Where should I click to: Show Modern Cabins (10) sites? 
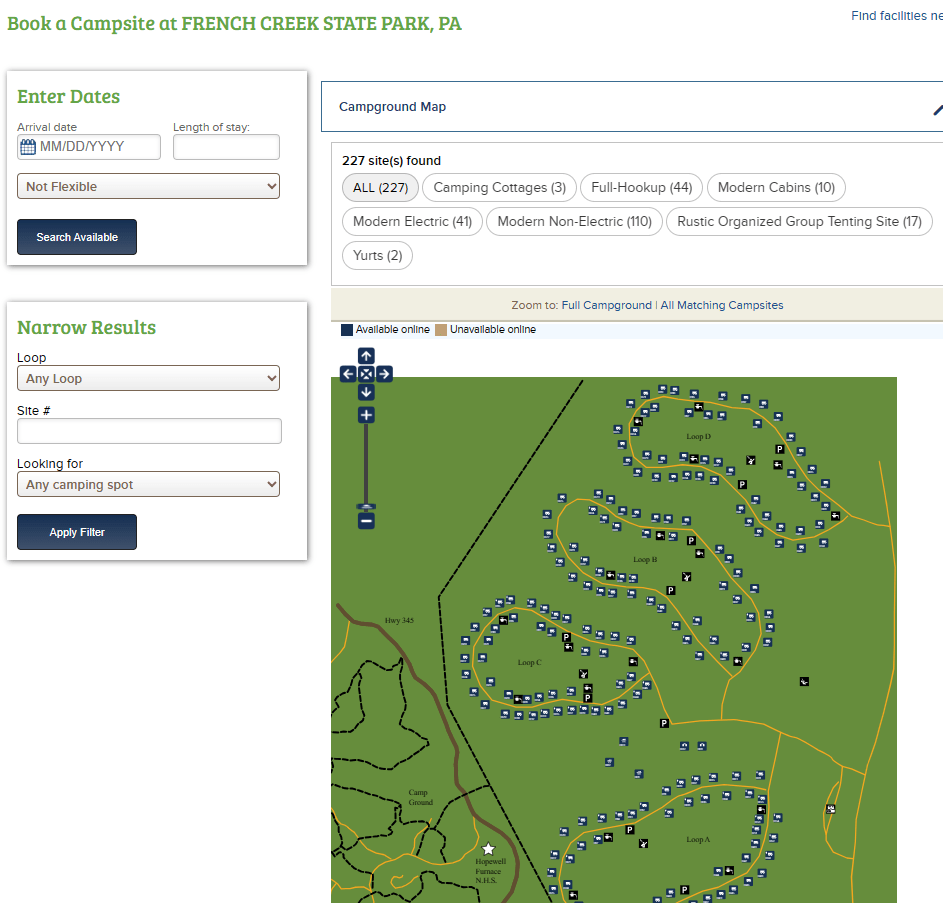click(x=776, y=188)
